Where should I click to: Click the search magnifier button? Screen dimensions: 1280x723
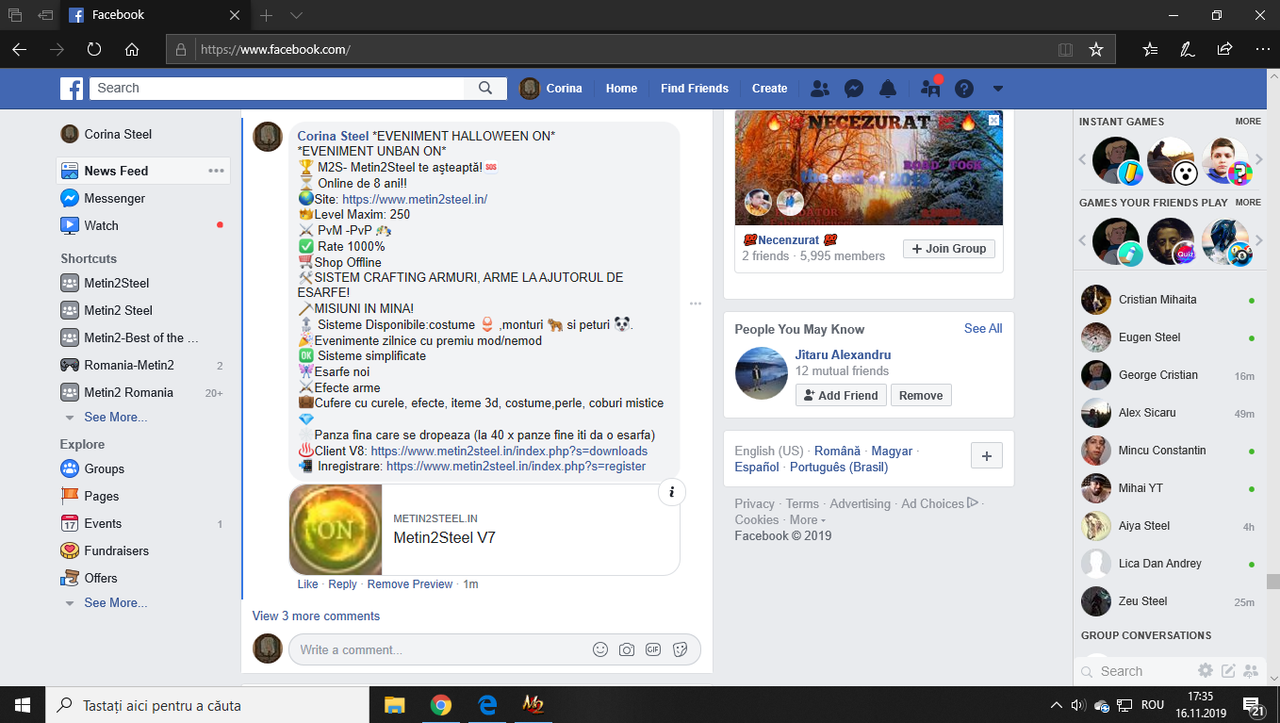485,88
